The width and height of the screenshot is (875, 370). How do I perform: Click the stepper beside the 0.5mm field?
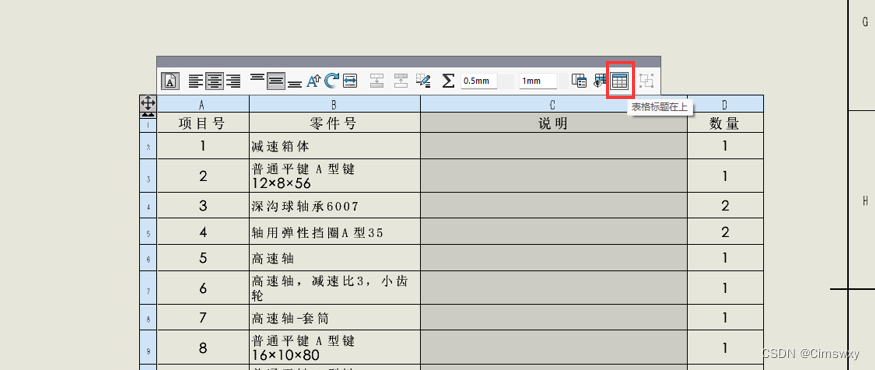(506, 81)
